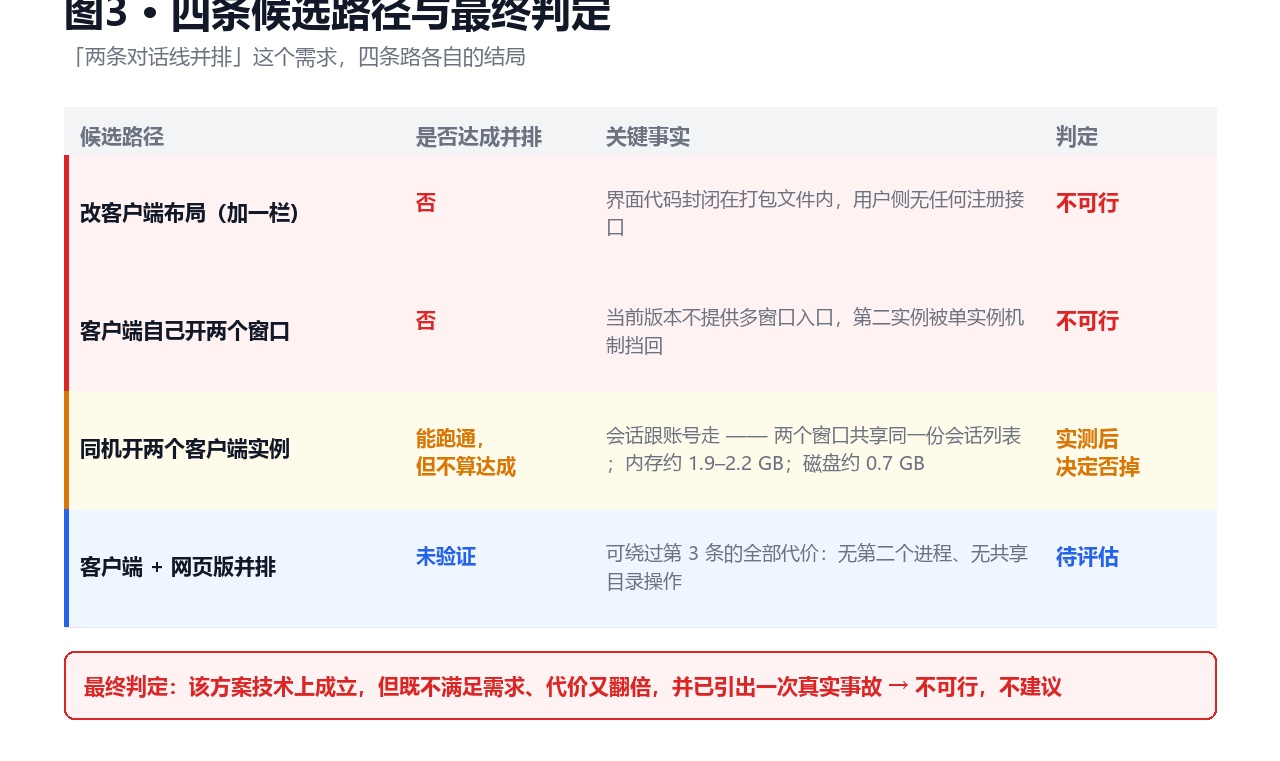Click the verdict 待评估

point(1087,557)
